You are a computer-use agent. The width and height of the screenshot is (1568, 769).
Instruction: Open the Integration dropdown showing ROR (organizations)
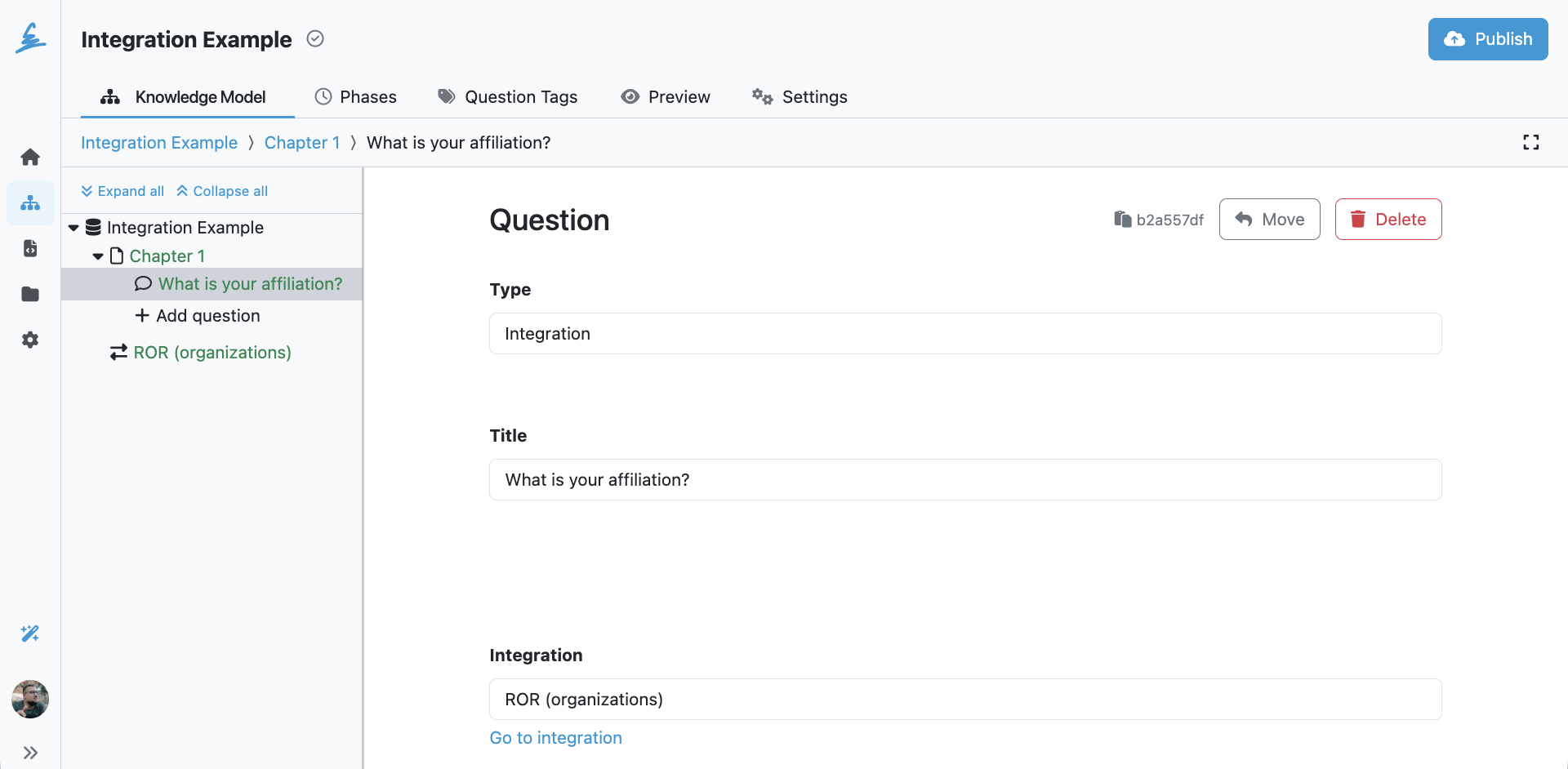[x=964, y=699]
